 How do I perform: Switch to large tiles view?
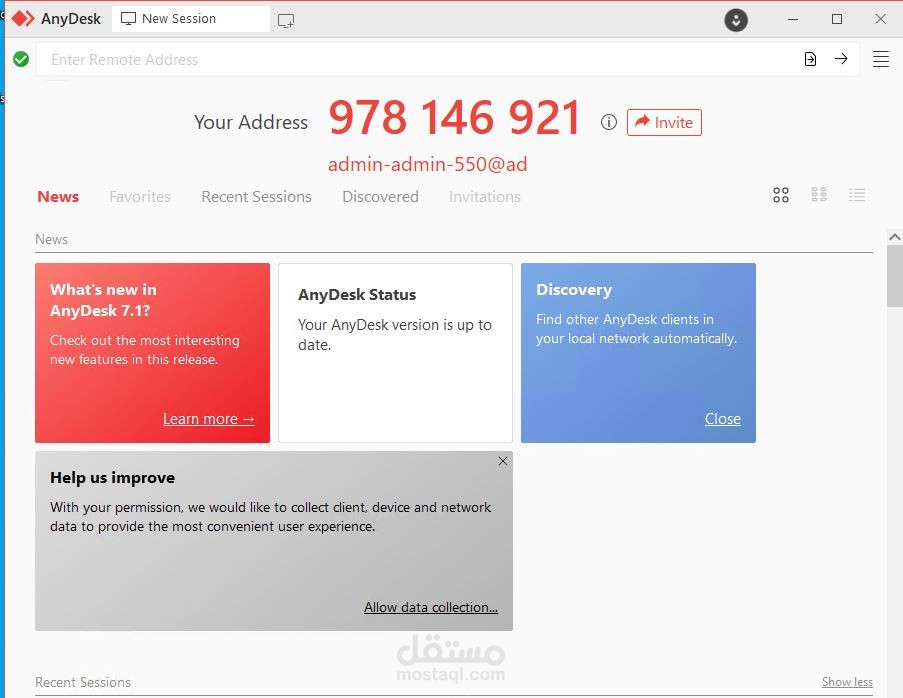(x=781, y=195)
